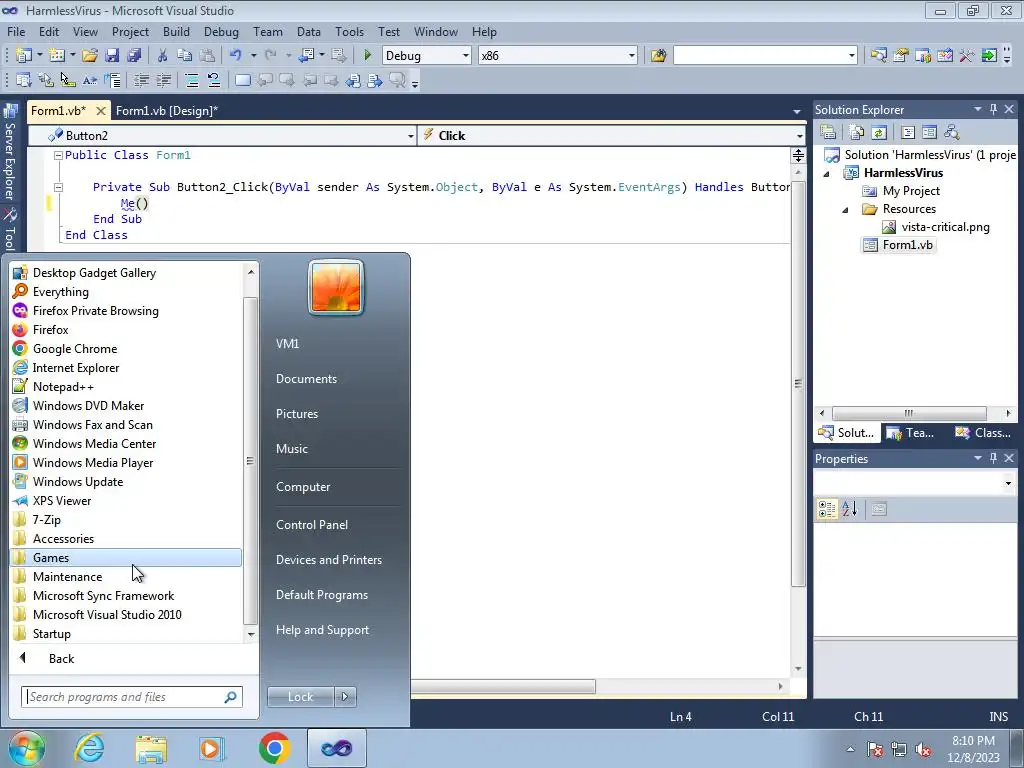1024x768 pixels.
Task: Select vista-critical.png in Solution Explorer
Action: tap(945, 227)
